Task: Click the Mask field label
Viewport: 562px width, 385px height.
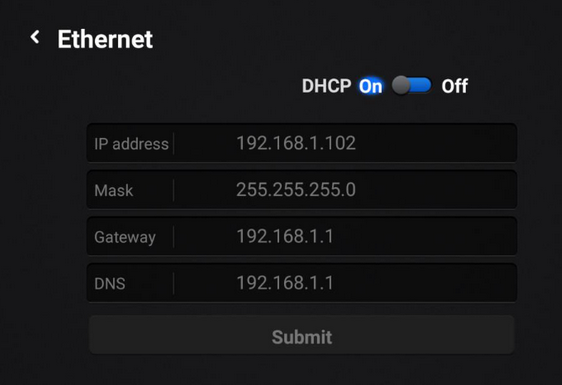Action: pos(114,190)
